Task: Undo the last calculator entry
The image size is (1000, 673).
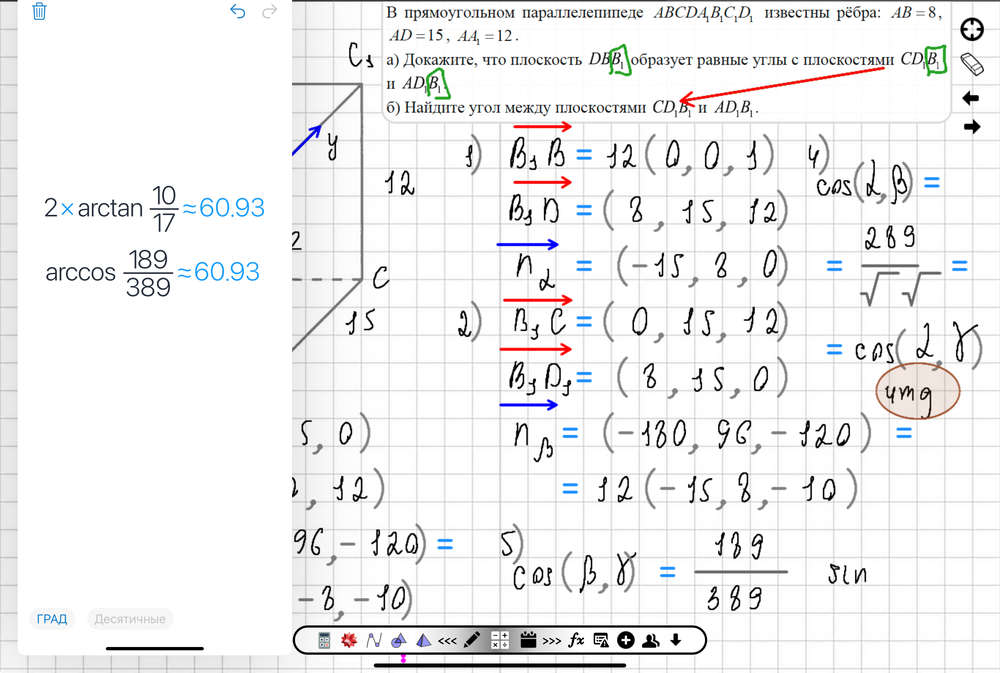Action: click(x=237, y=12)
